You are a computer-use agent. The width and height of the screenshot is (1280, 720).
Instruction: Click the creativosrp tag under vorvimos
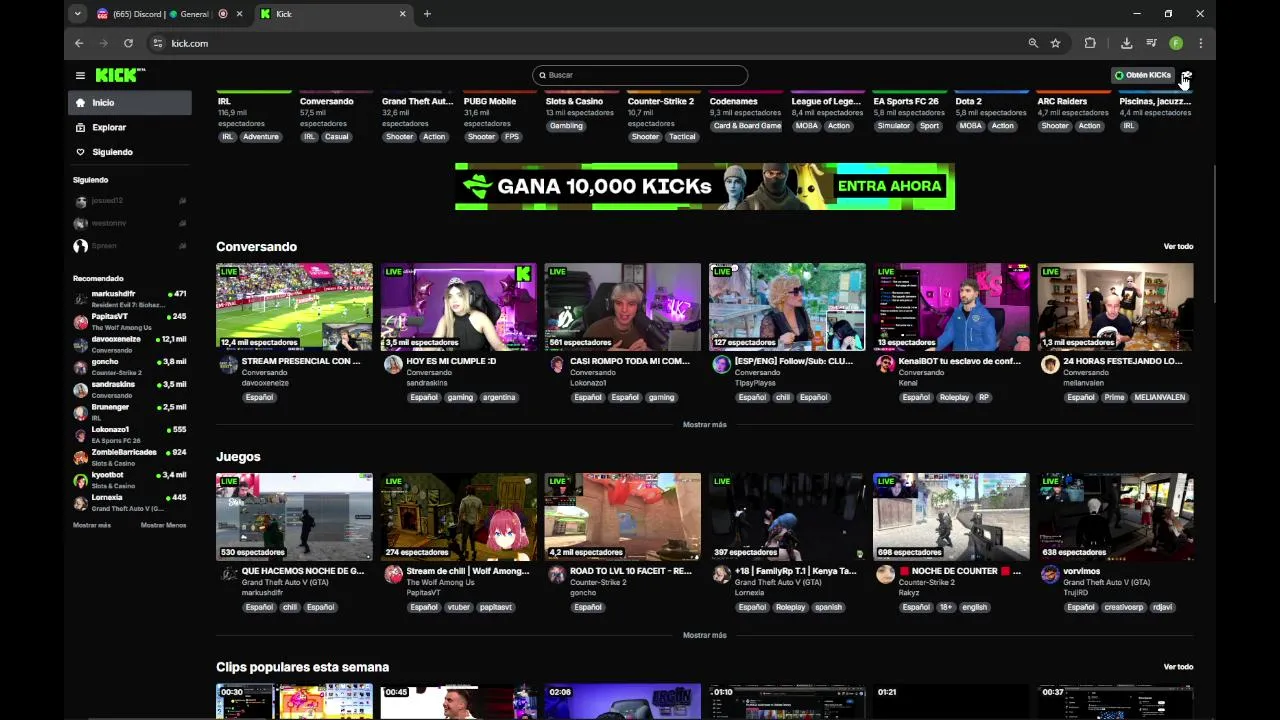(x=1123, y=607)
